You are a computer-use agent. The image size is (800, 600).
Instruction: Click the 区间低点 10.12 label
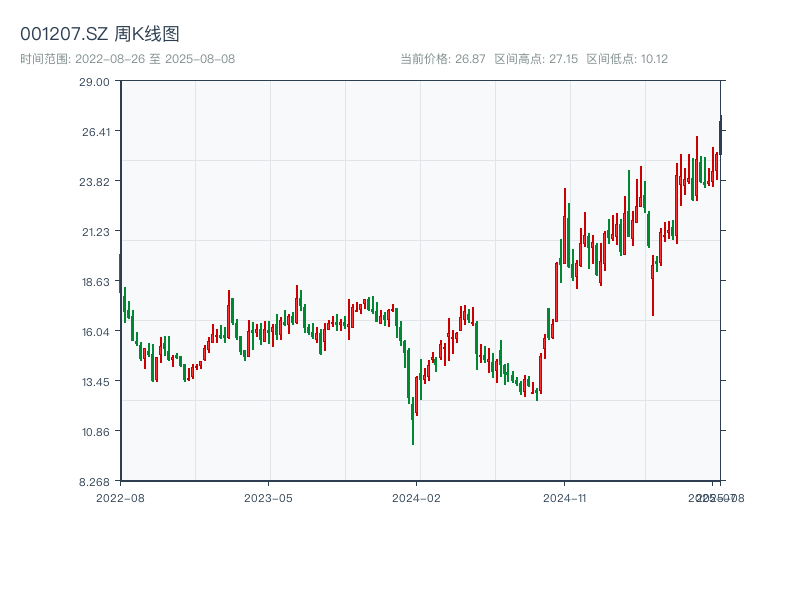[627, 59]
